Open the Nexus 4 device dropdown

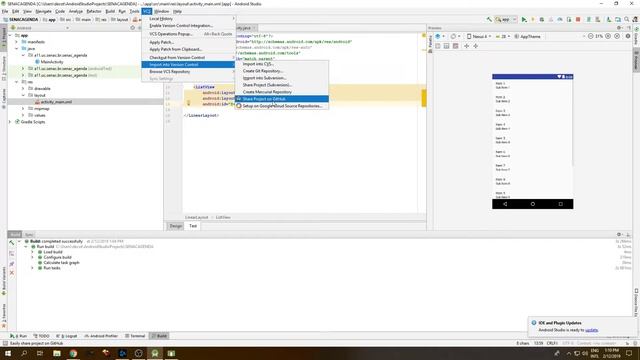pyautogui.click(x=479, y=36)
